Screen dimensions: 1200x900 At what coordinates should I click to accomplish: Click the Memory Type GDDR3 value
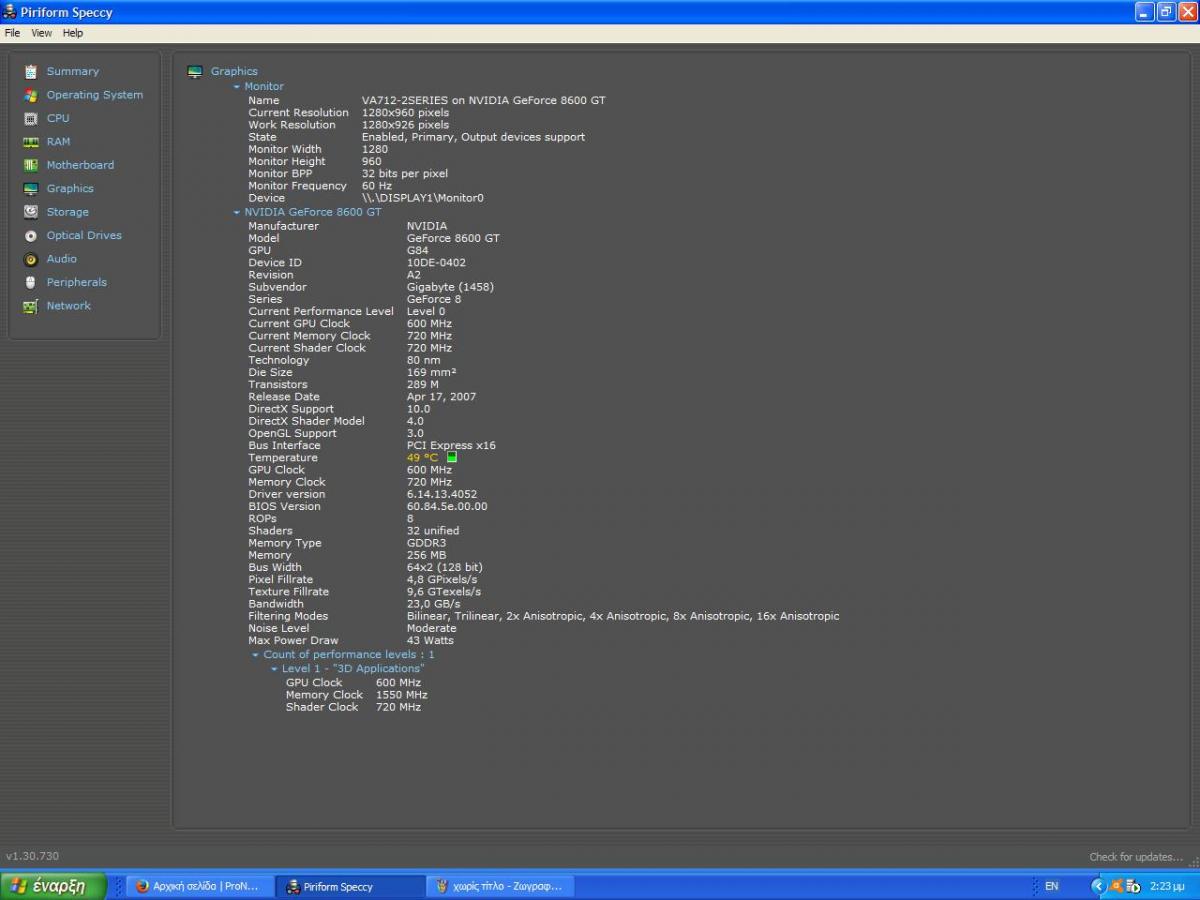427,543
